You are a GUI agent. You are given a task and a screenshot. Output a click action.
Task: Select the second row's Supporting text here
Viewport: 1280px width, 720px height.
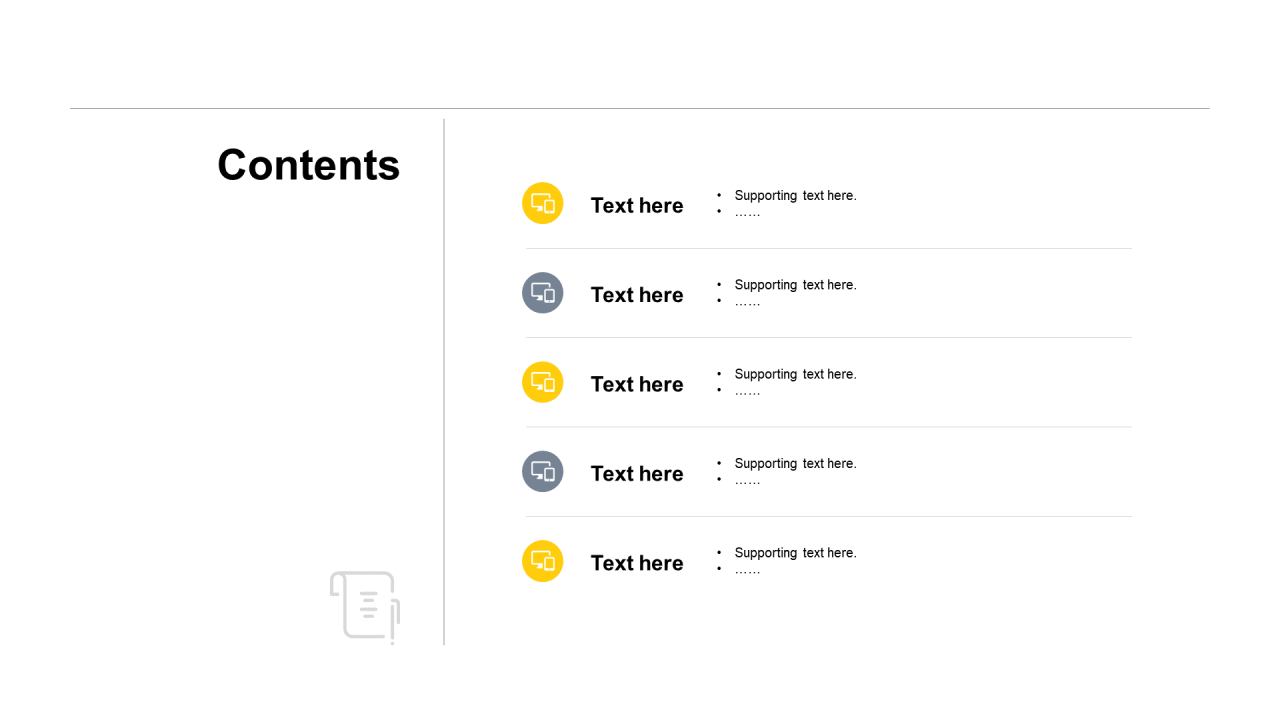click(795, 285)
